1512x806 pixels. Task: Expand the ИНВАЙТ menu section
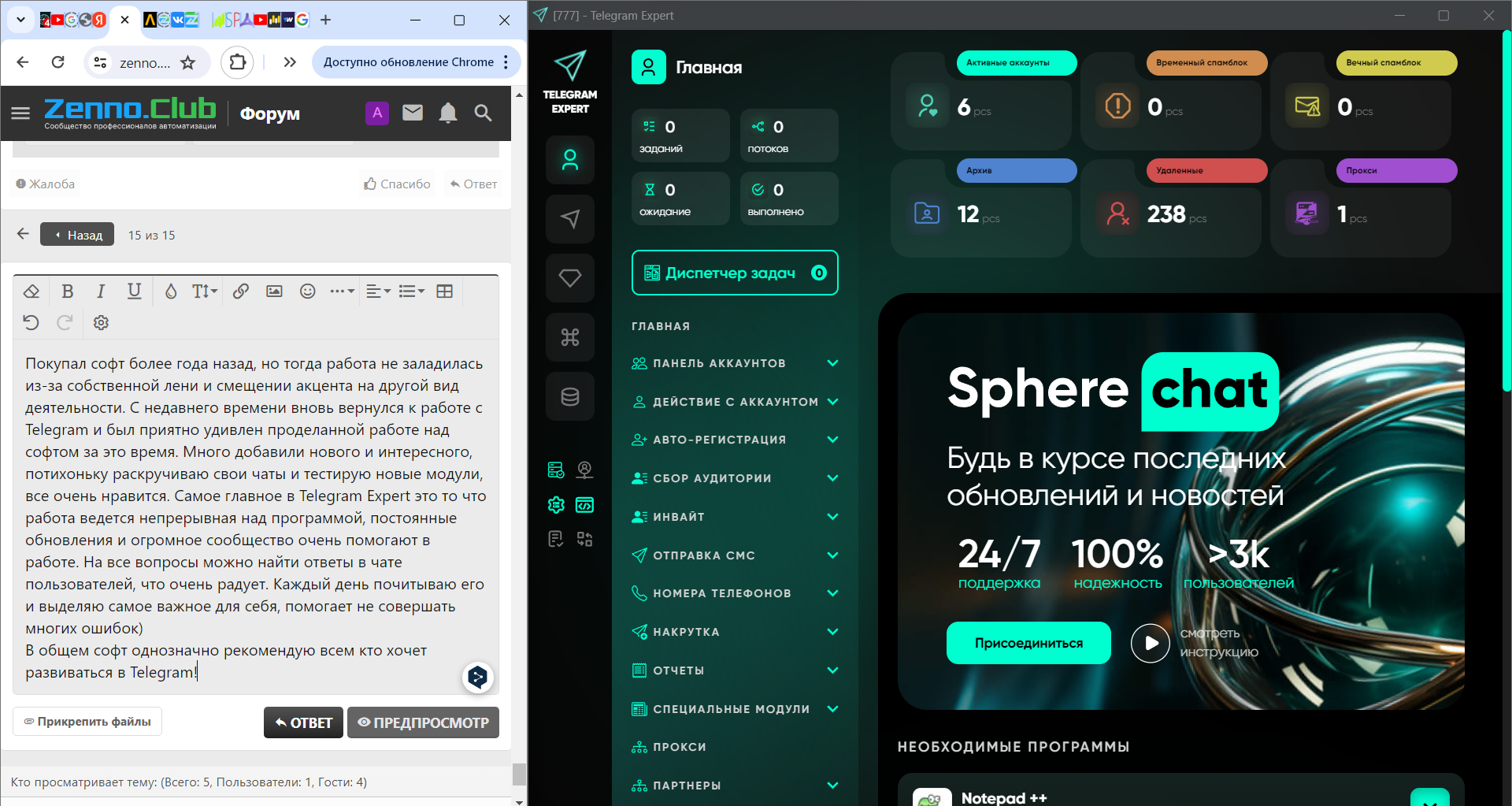[735, 517]
